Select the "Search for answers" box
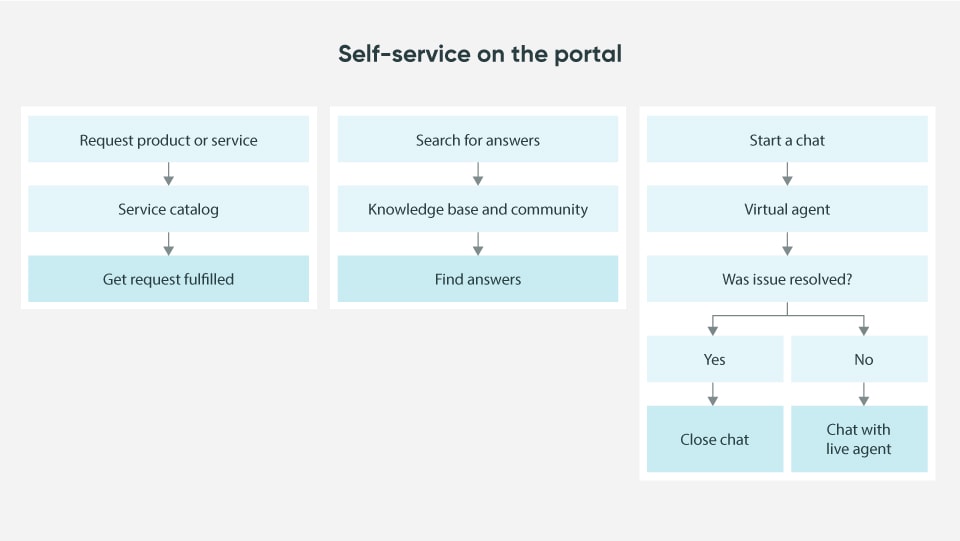The width and height of the screenshot is (960, 541). point(477,140)
